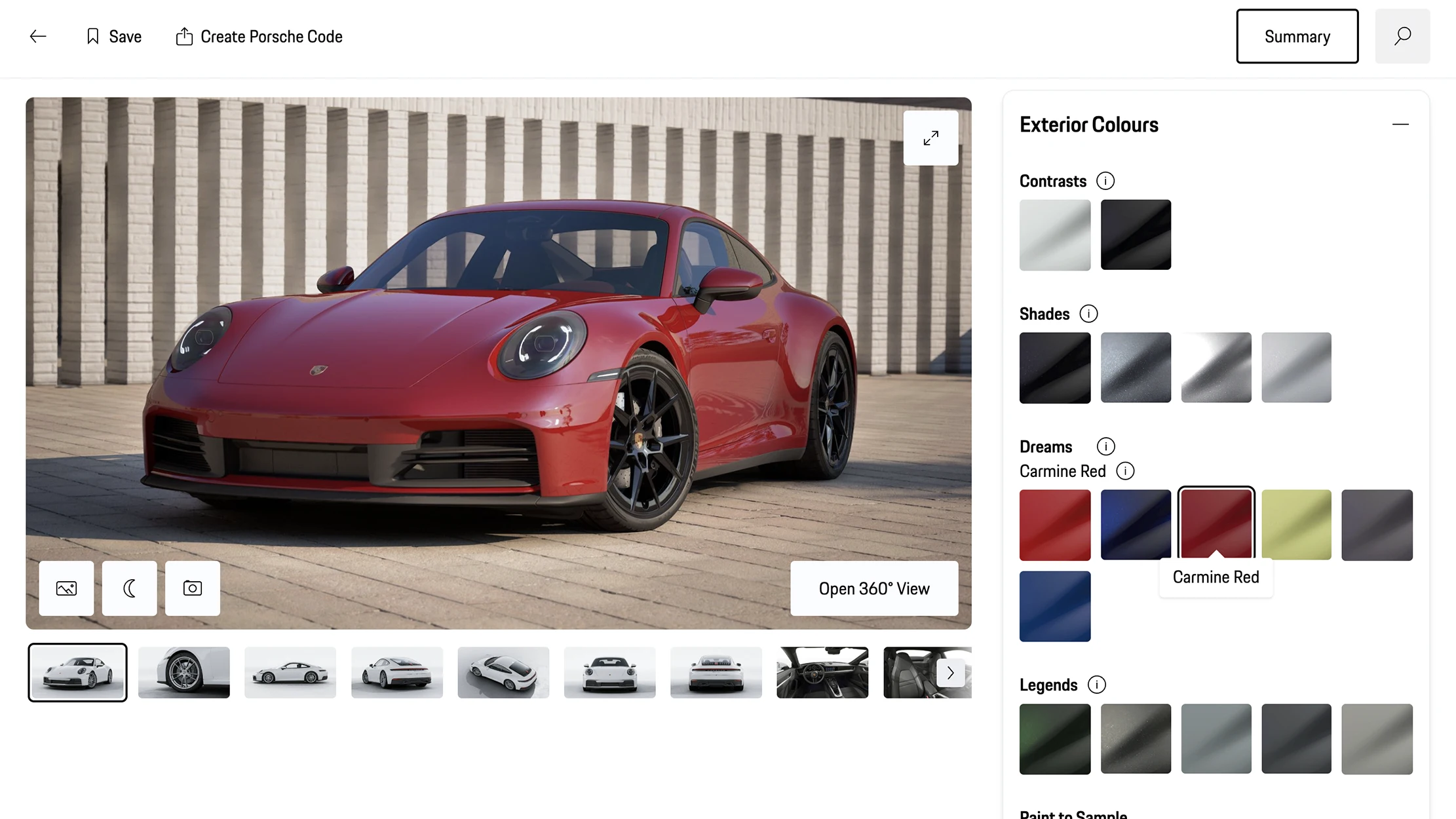Expand car image to fullscreen
The width and height of the screenshot is (1456, 819).
pos(930,138)
